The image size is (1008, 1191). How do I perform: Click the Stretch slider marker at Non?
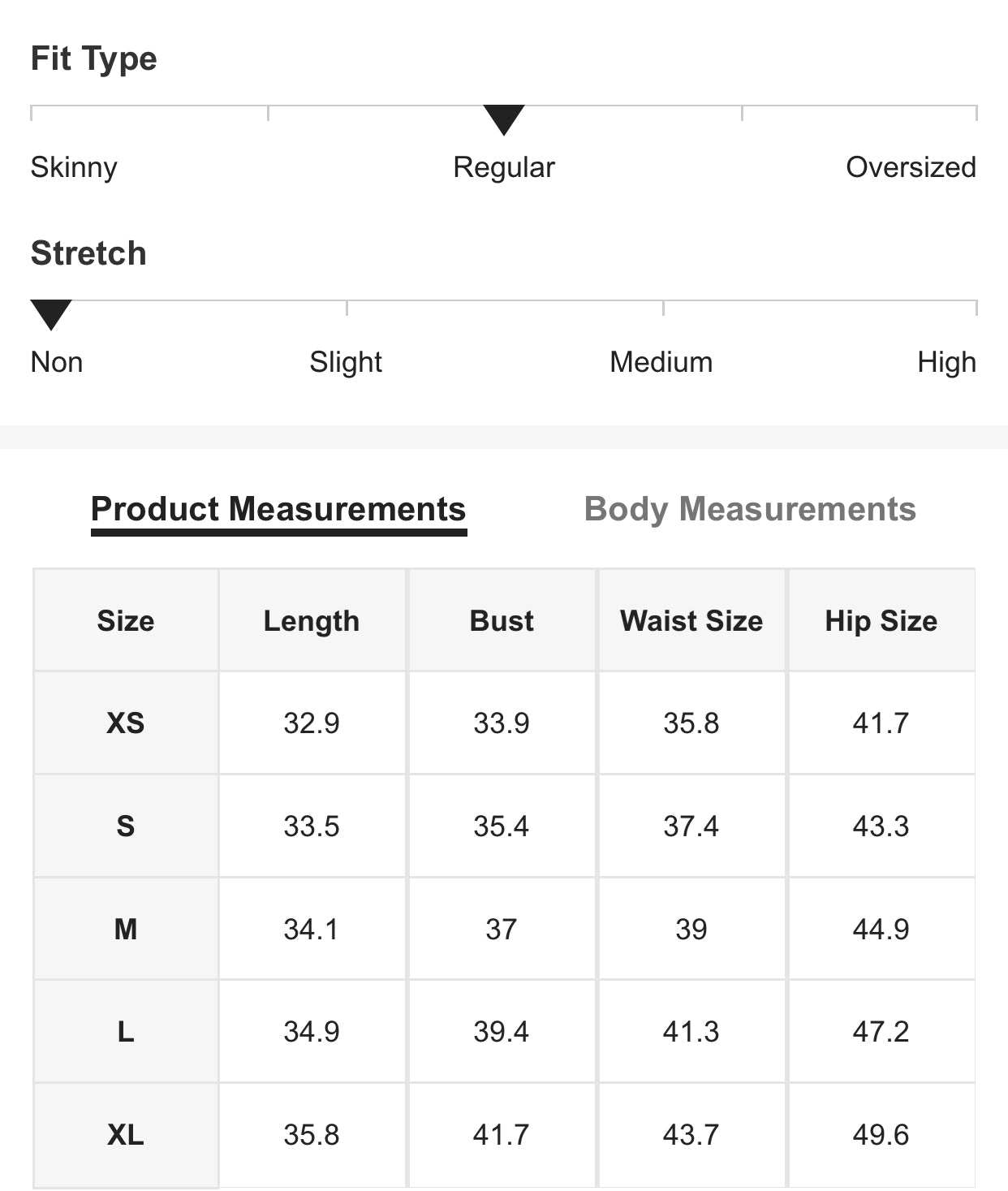51,314
